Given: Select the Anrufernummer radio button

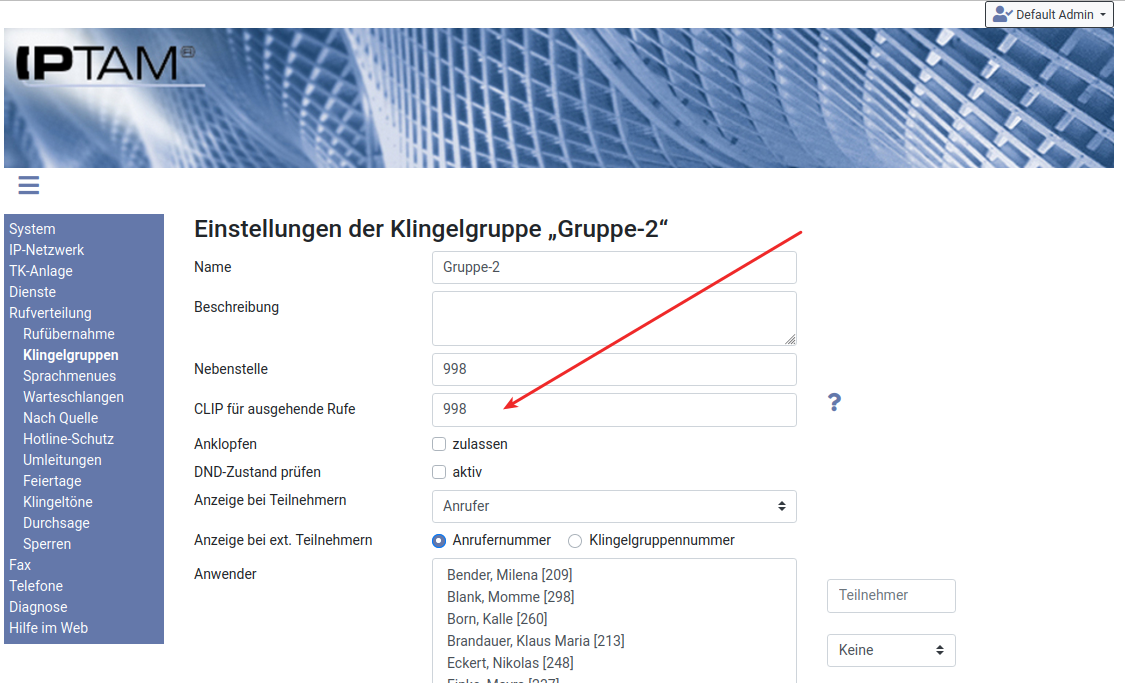Looking at the screenshot, I should pos(439,541).
